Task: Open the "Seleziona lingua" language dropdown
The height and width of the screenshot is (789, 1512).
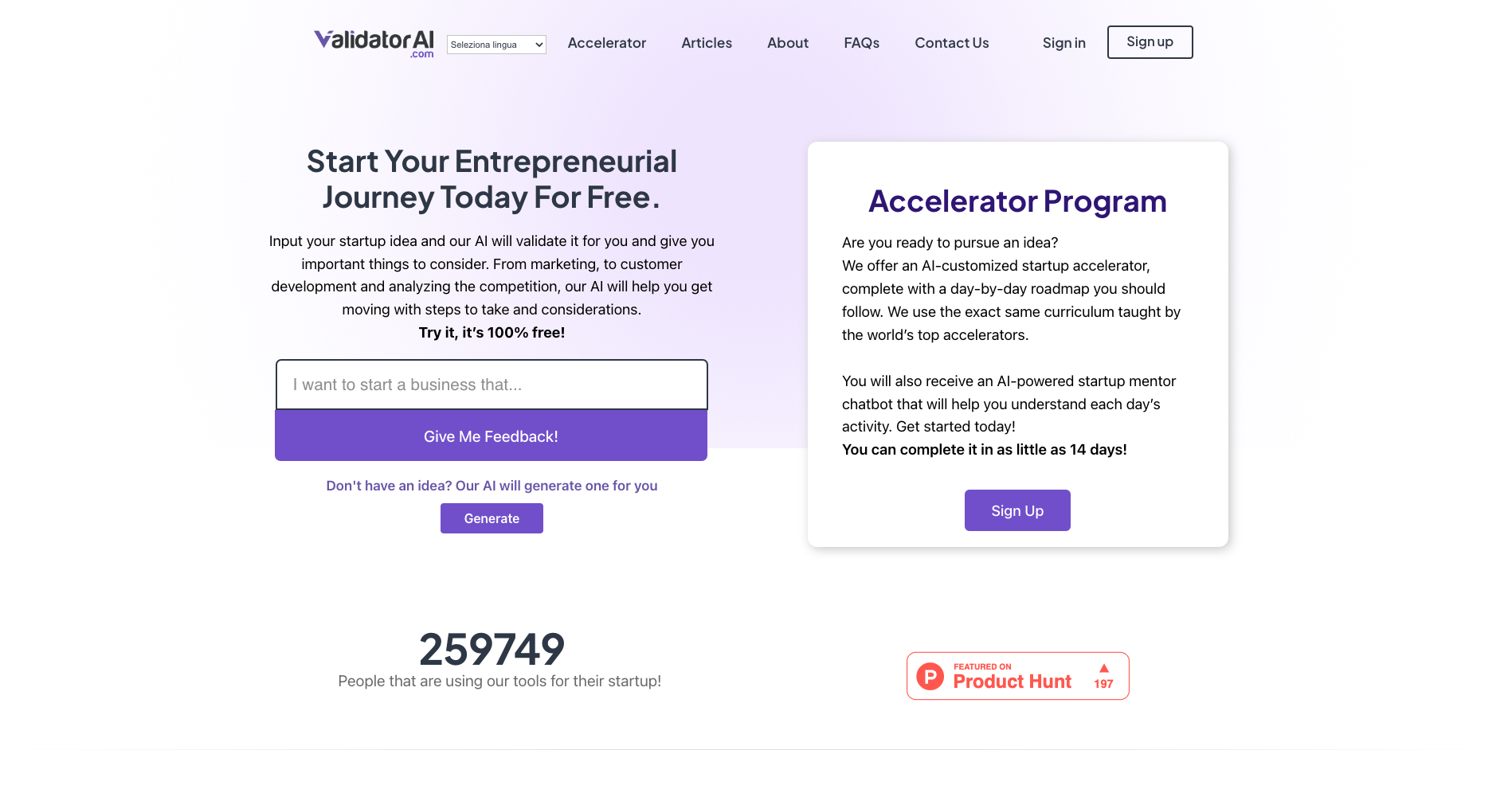Action: point(496,45)
